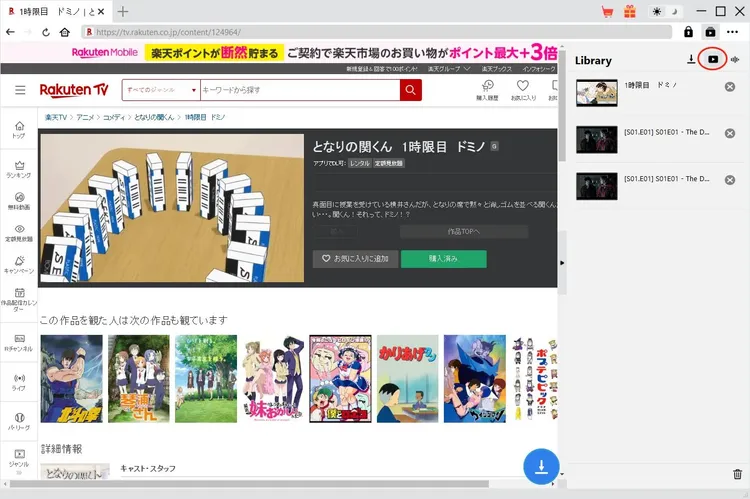The height and width of the screenshot is (499, 750).
Task: Remove the 1時限目 ドミノ item from Library
Action: pyautogui.click(x=730, y=88)
